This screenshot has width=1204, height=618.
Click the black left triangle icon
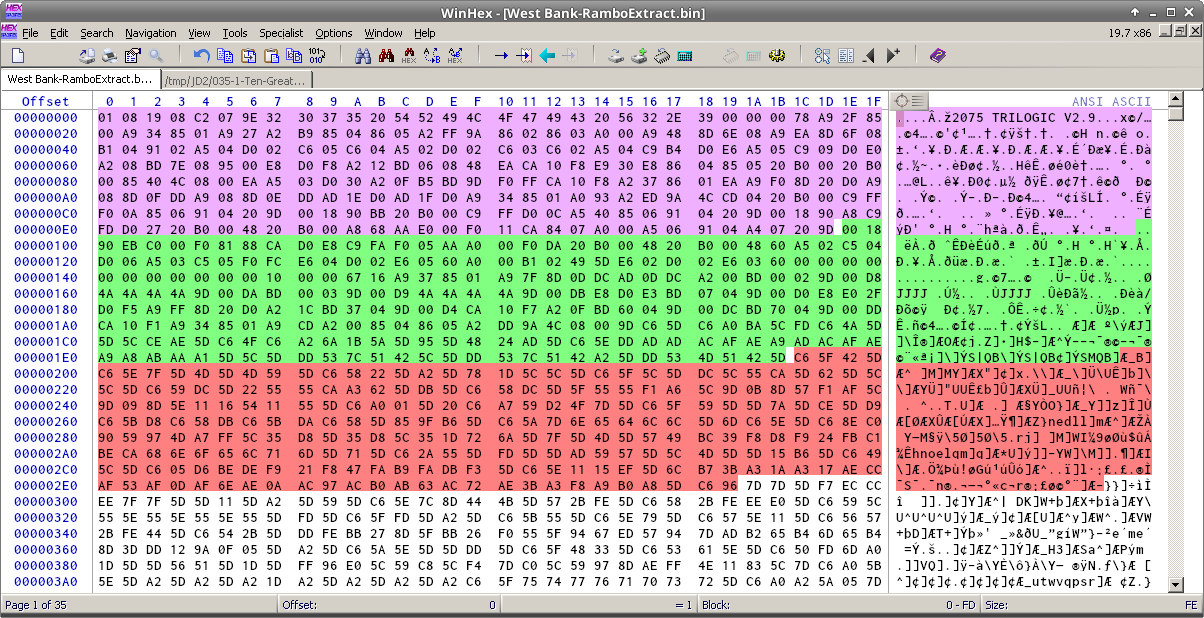point(869,56)
